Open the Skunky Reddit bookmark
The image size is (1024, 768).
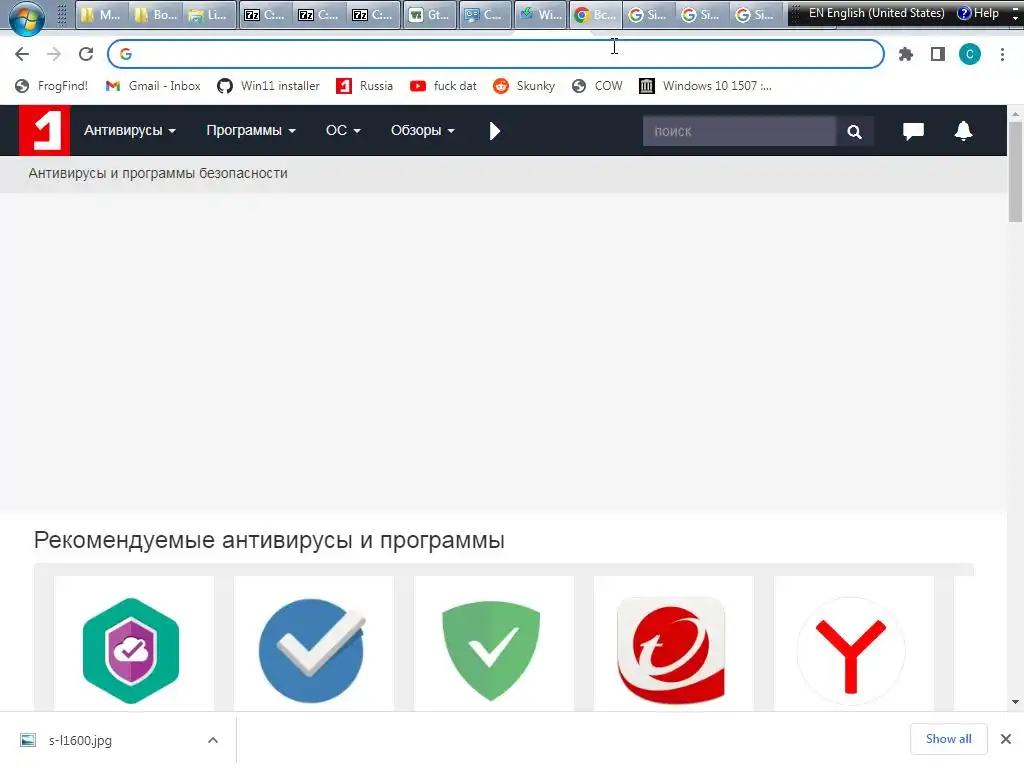click(524, 86)
